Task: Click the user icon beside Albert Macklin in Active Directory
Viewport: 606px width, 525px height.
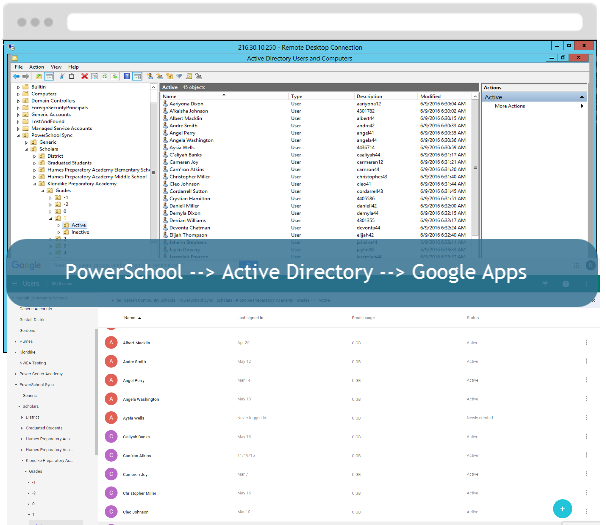Action: 165,118
